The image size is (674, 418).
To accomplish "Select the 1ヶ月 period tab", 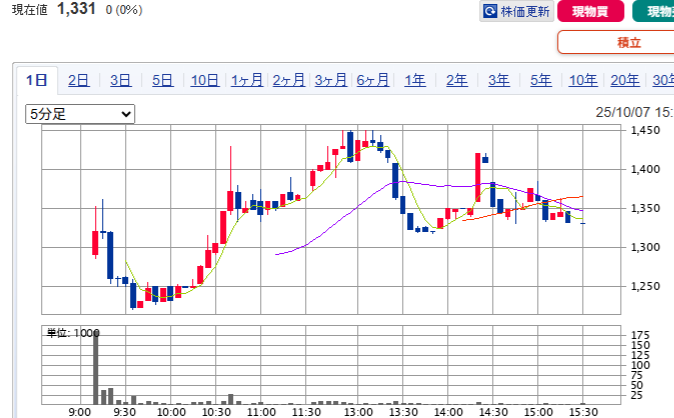I will [x=246, y=81].
